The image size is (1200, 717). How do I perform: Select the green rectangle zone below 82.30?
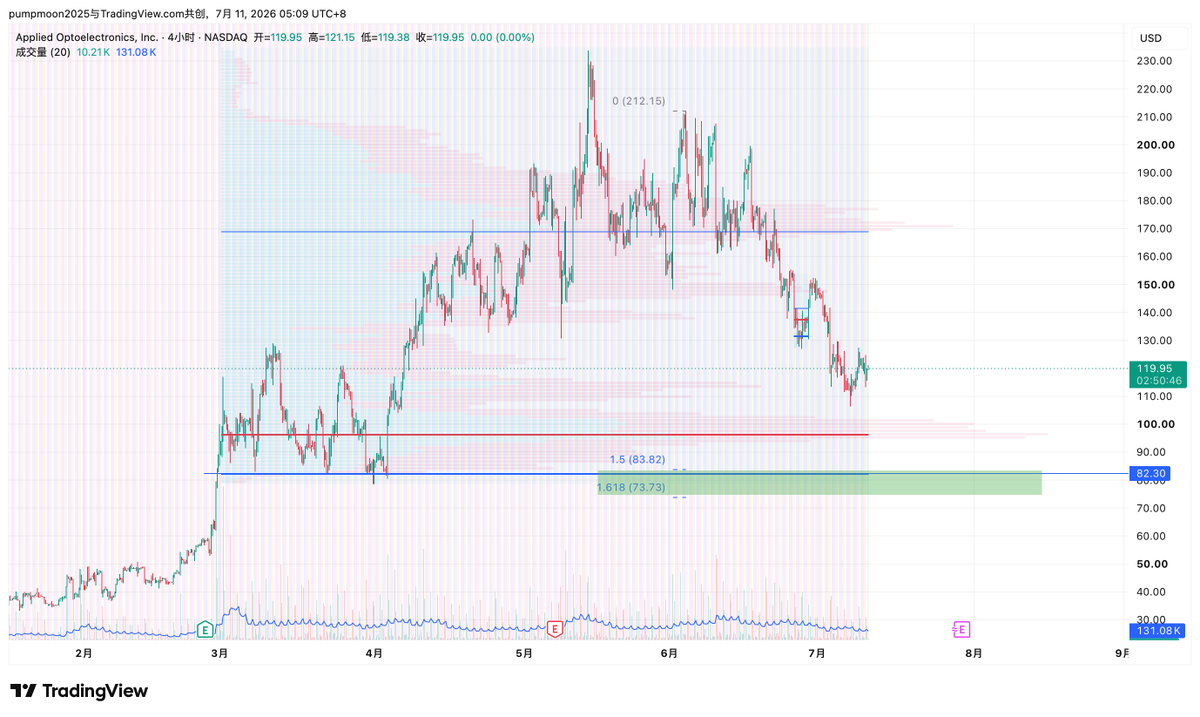pos(819,483)
